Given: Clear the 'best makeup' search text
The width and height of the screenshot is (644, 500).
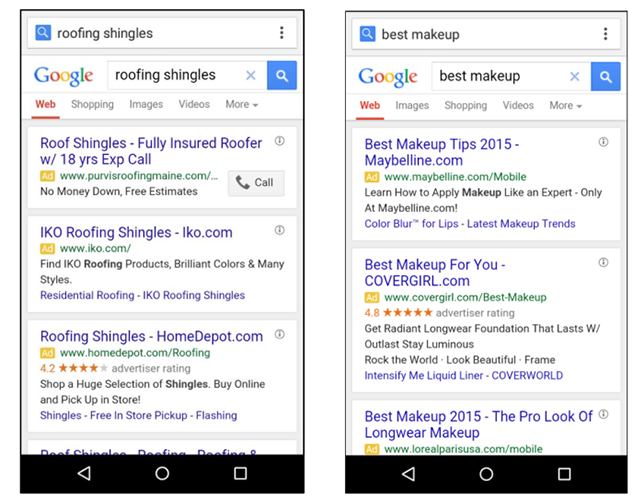Looking at the screenshot, I should (x=575, y=76).
